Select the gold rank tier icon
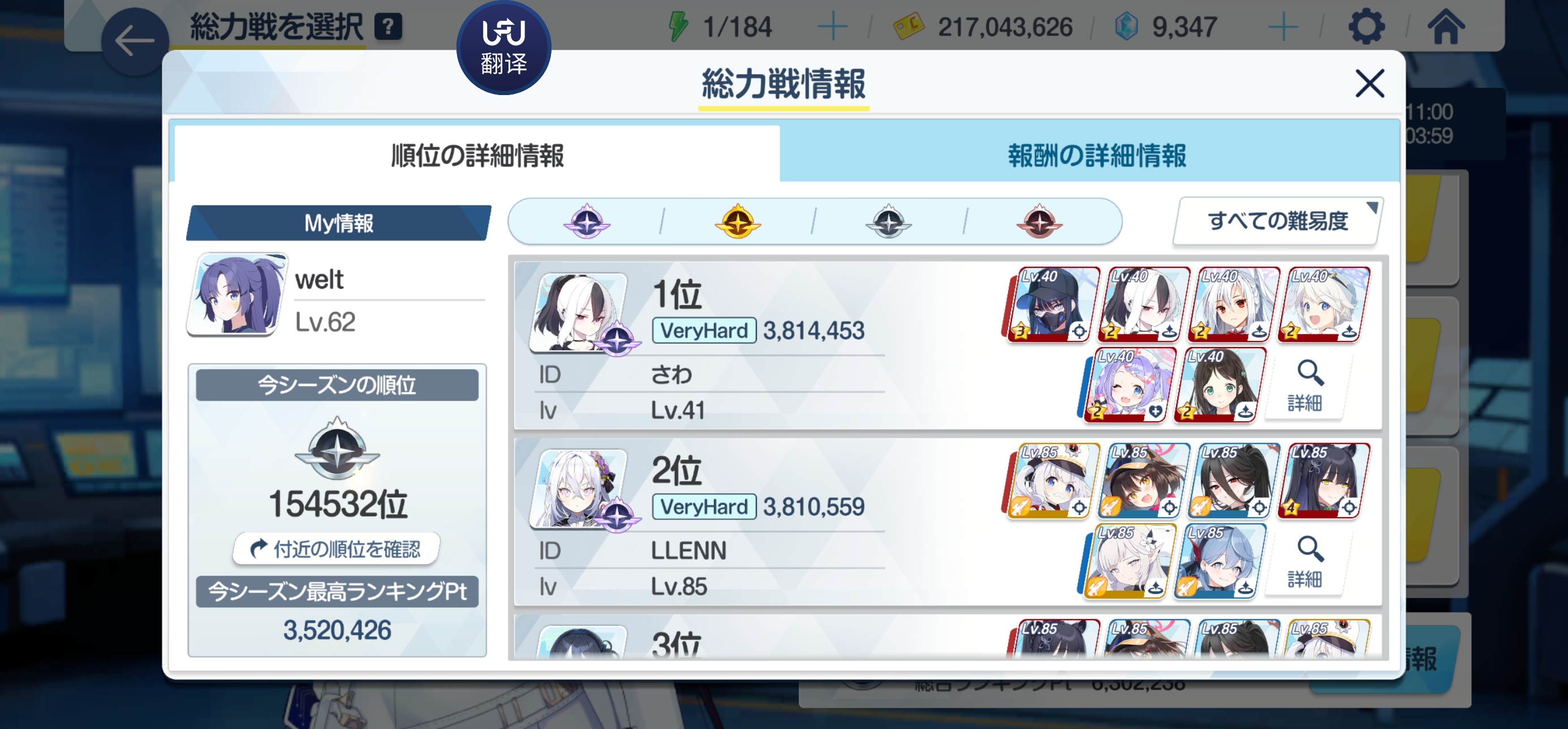 pyautogui.click(x=737, y=221)
